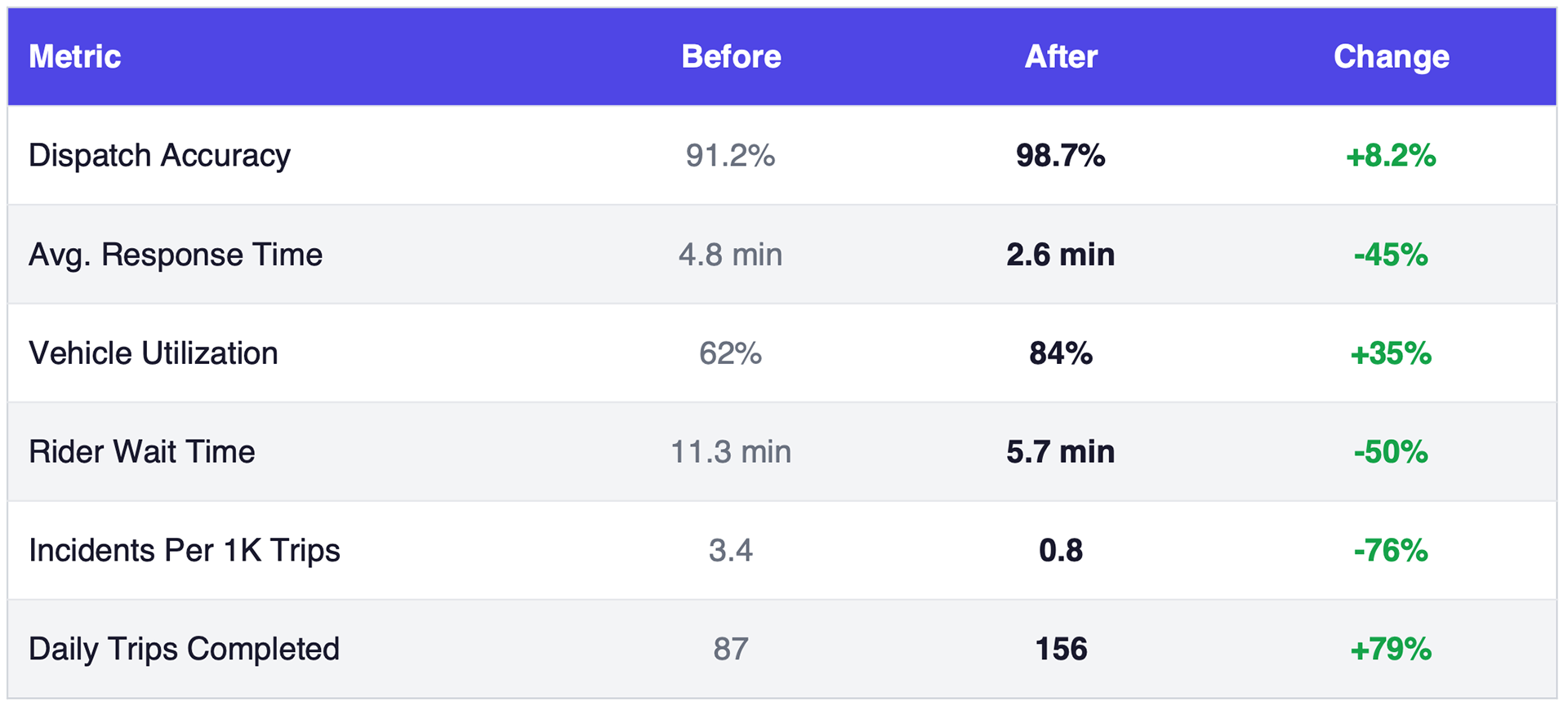The height and width of the screenshot is (710, 1568).
Task: Select the 98.7% after value
Action: tap(1060, 155)
